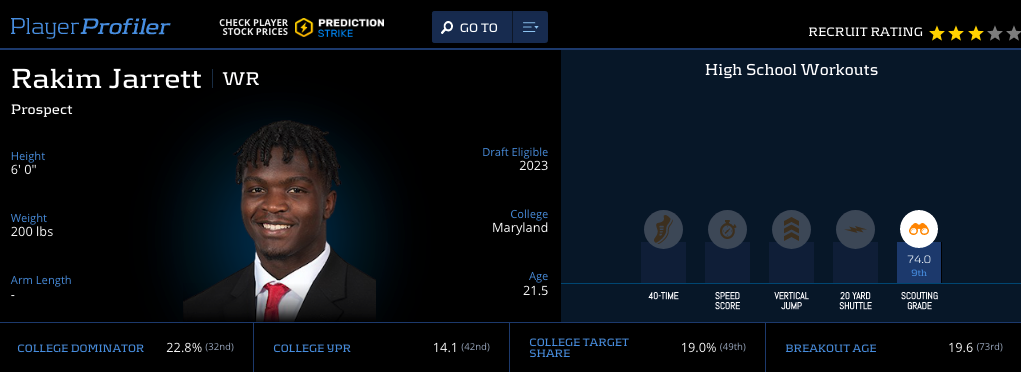Click the Breakout Age metric label
This screenshot has width=1021, height=372.
tap(831, 348)
